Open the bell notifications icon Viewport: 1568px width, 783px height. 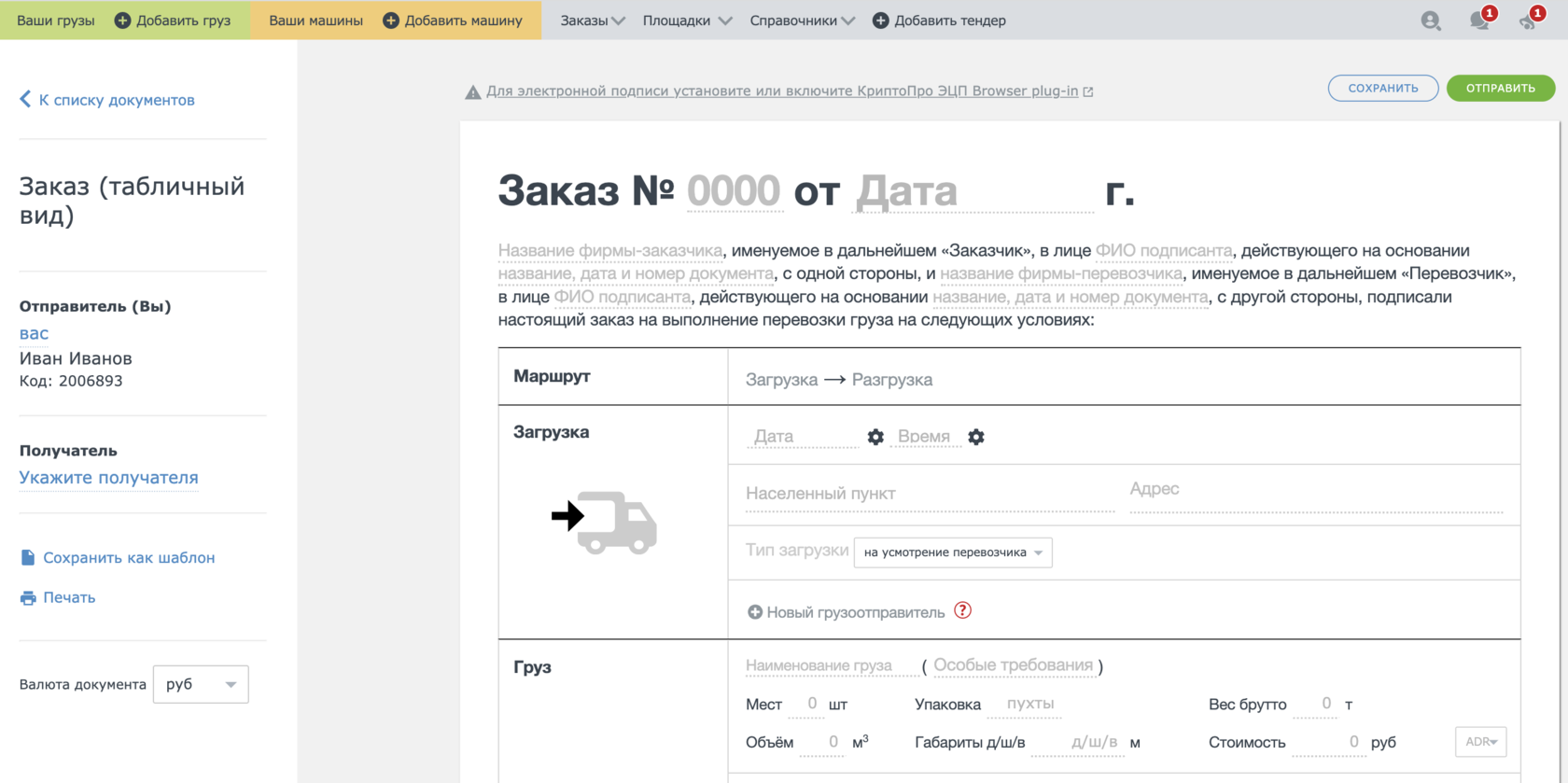click(1528, 21)
